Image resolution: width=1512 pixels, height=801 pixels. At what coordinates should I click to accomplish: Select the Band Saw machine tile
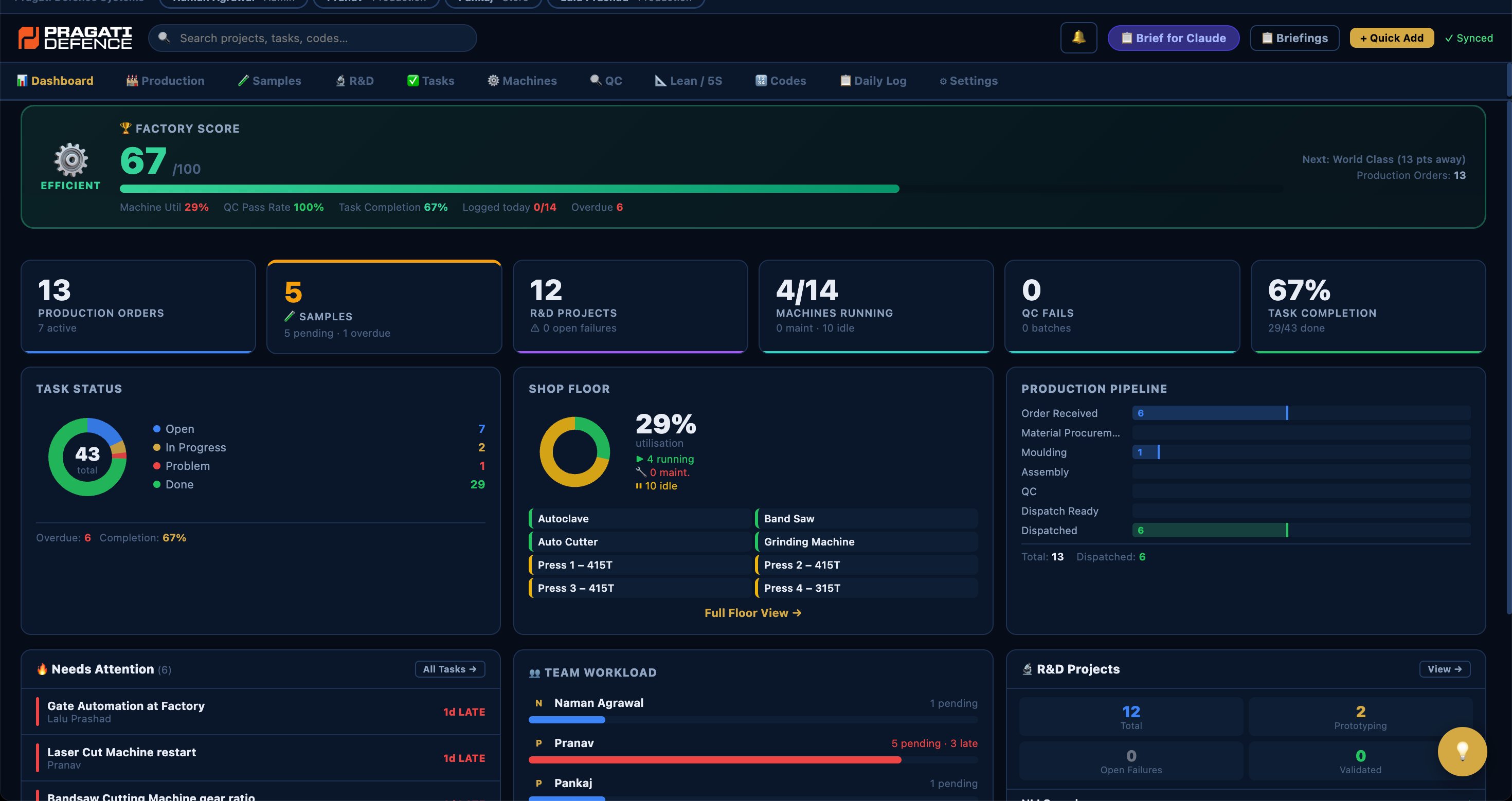(866, 519)
